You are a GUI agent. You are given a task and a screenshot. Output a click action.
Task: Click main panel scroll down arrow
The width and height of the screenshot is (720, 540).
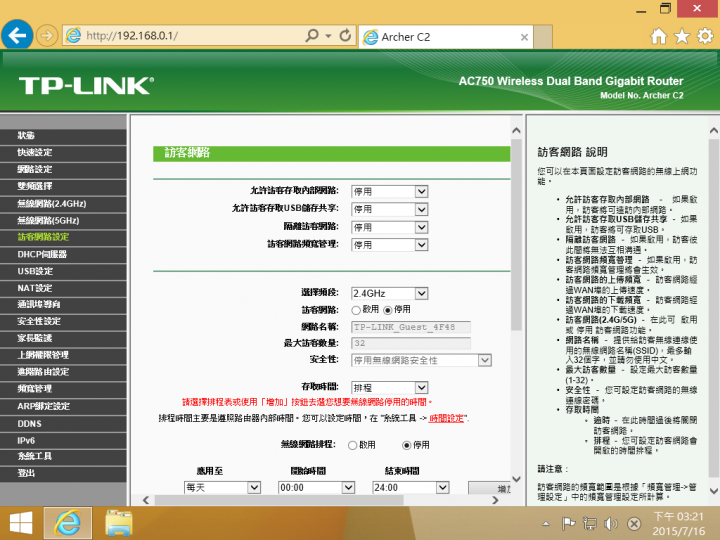(516, 479)
